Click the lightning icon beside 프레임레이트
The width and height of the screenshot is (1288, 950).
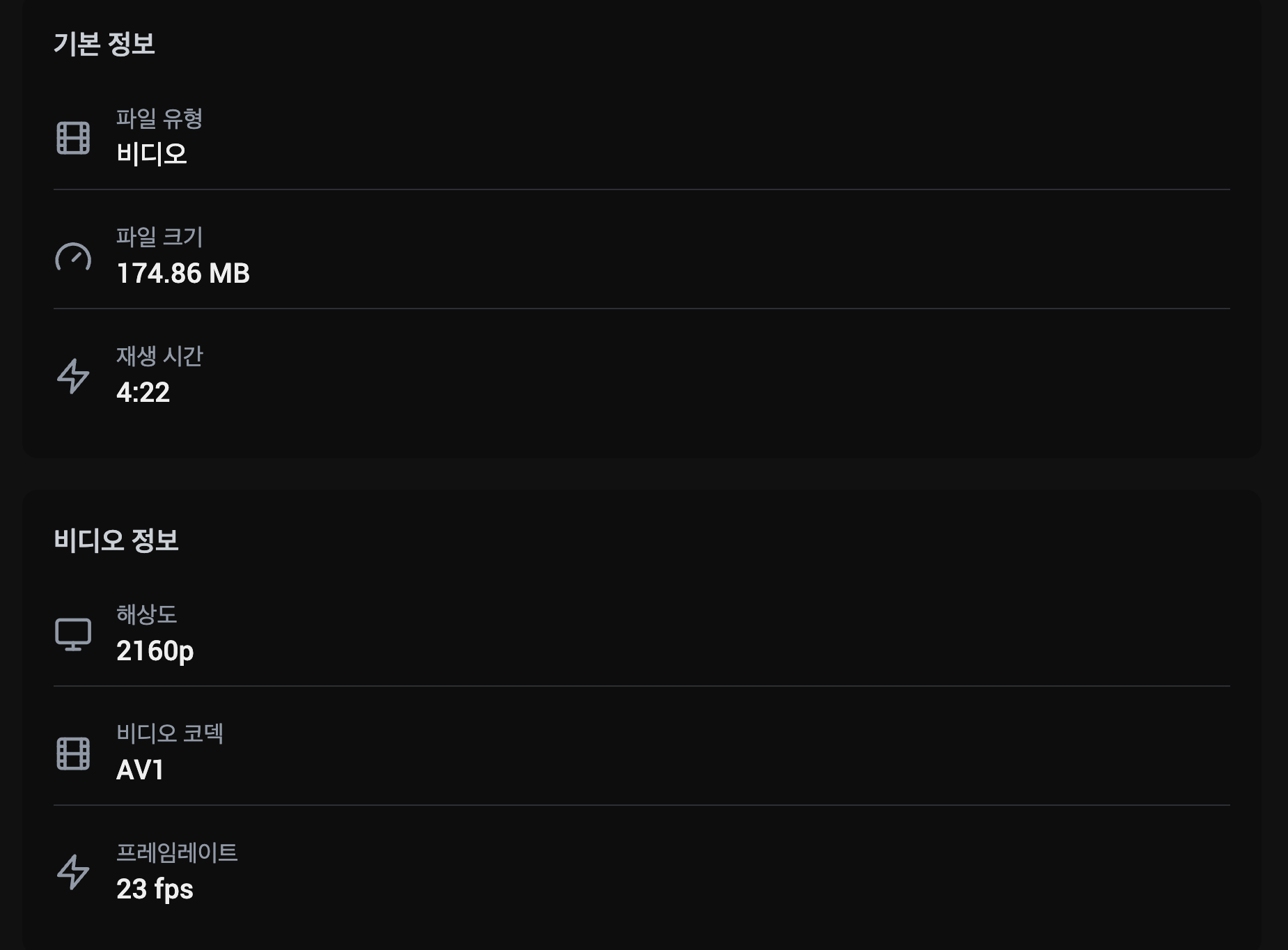click(x=73, y=873)
